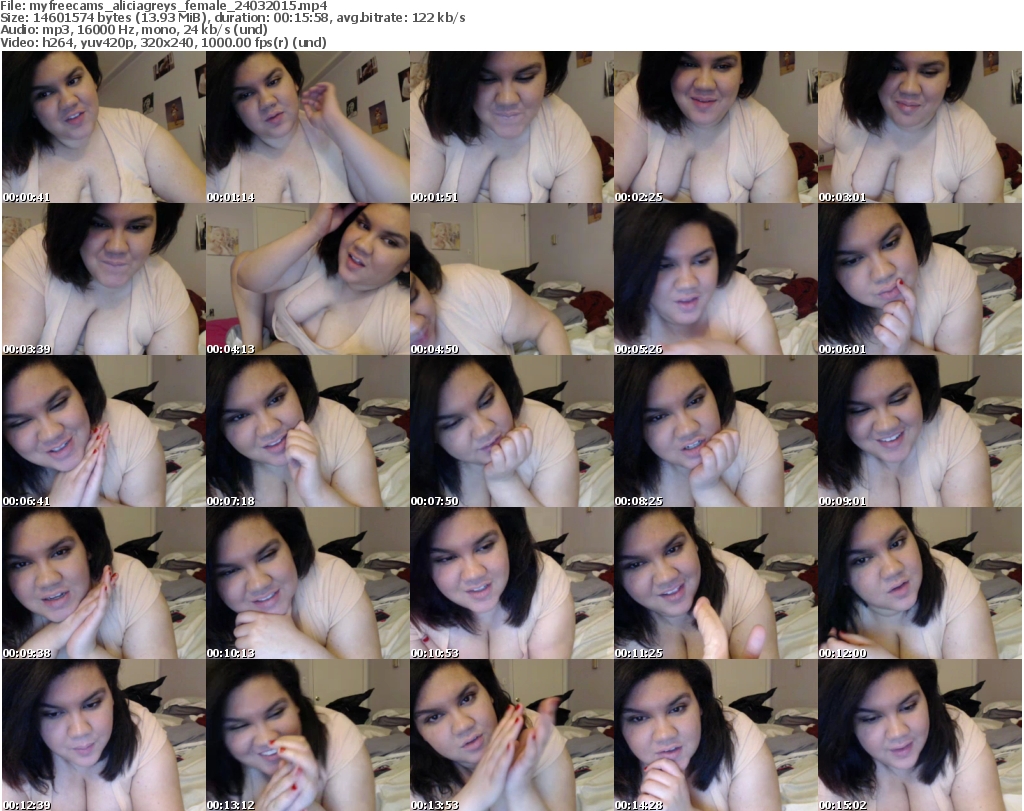Select the thumbnail stamped 00:03:01

coord(920,127)
